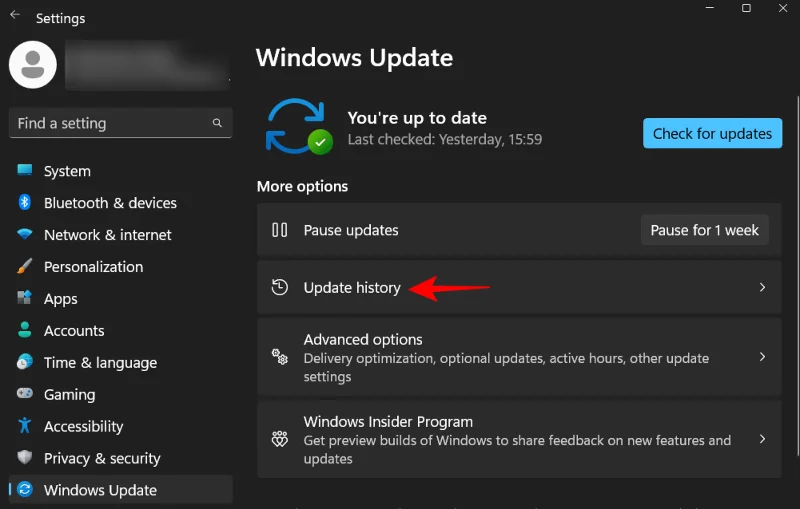Click "Last checked: Yesterday, 15:59" text
Image resolution: width=800 pixels, height=509 pixels.
tap(445, 139)
